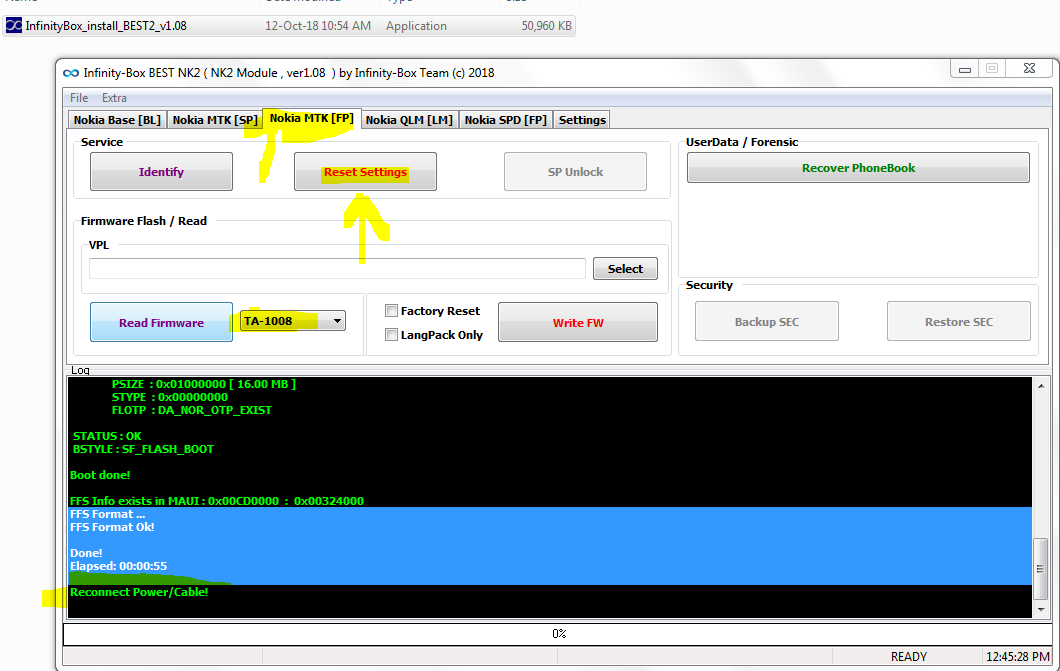Click the 'Boot done!' log line

[x=100, y=475]
